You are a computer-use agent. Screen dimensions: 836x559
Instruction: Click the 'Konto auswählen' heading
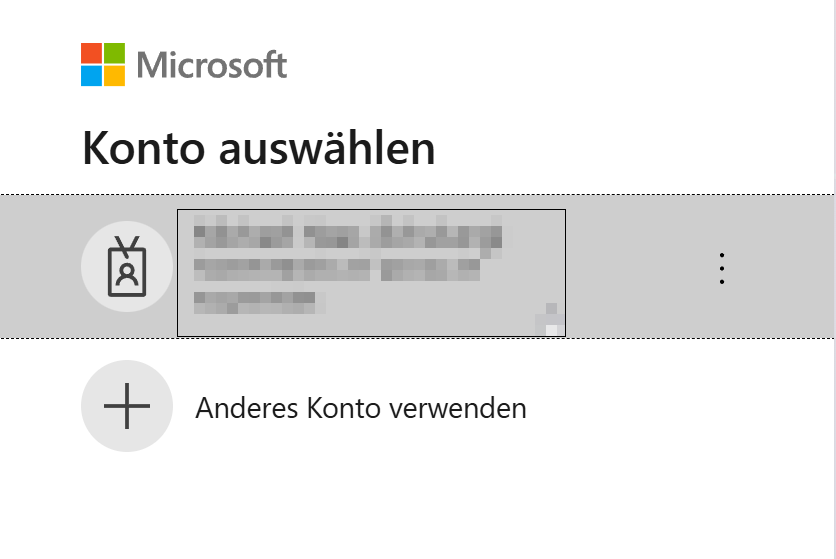[x=259, y=148]
